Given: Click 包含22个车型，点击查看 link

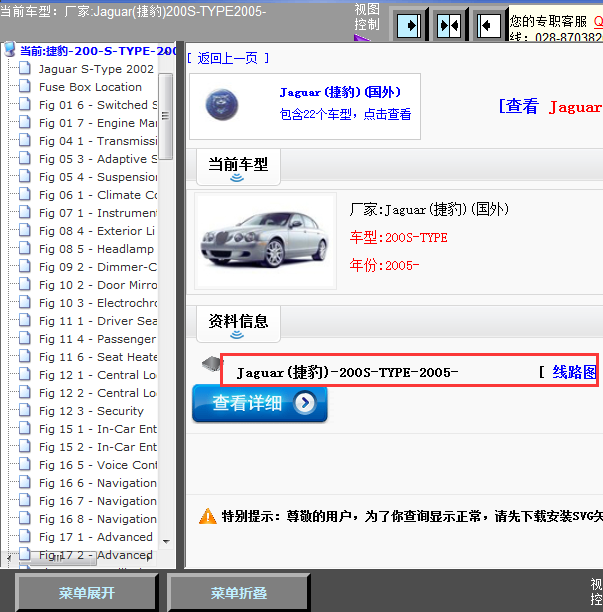Looking at the screenshot, I should click(345, 114).
